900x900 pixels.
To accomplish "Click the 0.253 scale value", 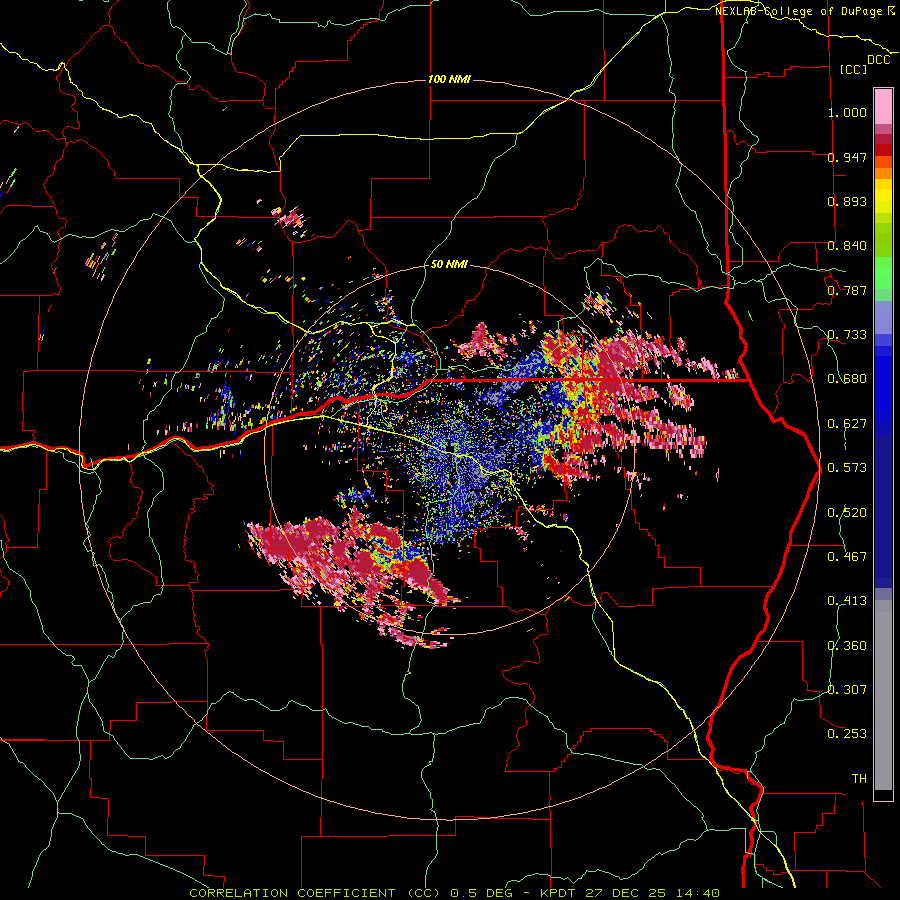I will click(x=847, y=734).
